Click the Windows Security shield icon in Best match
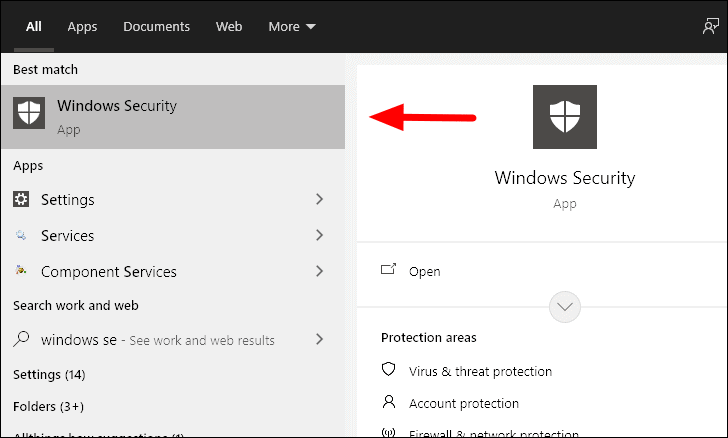Screen dimensions: 728x438 (x=29, y=113)
